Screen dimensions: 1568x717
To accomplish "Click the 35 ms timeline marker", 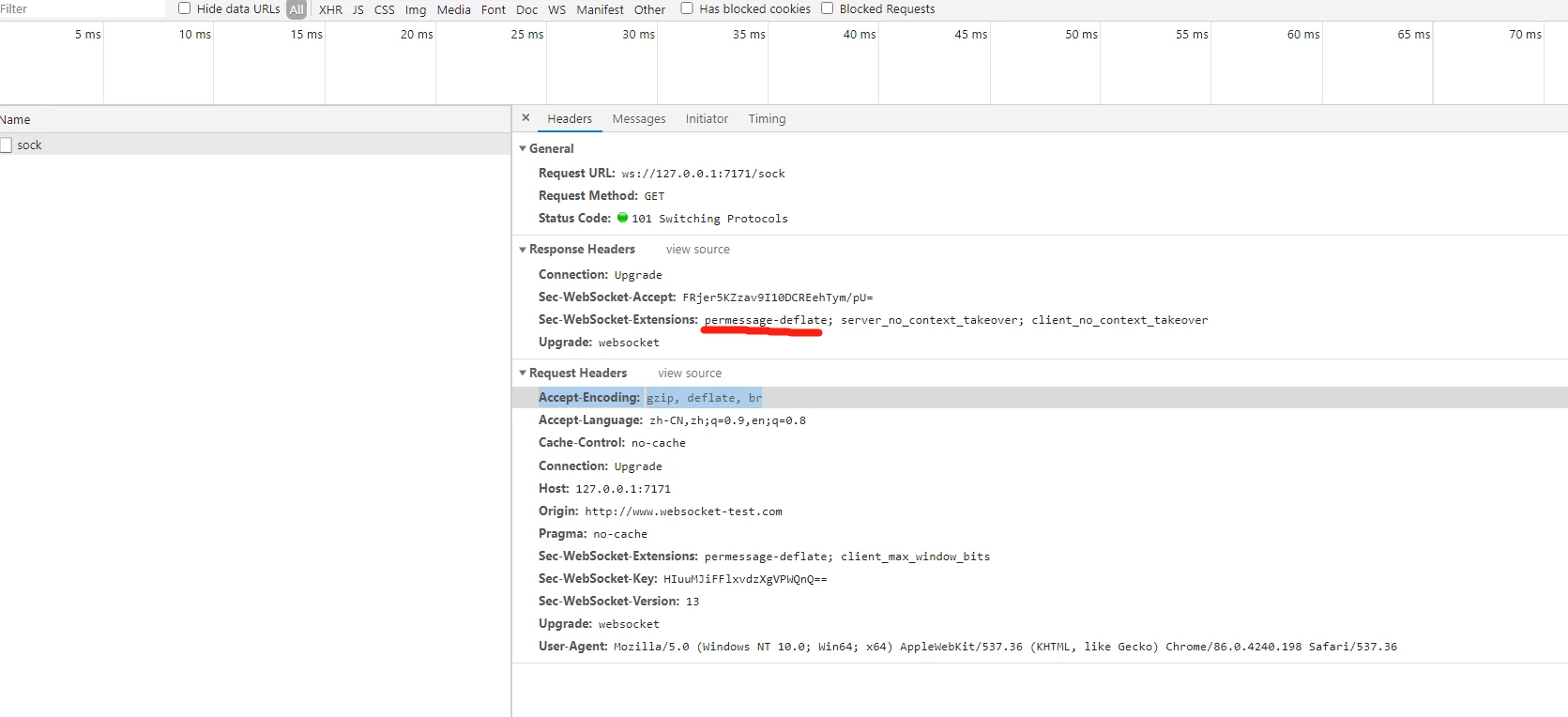I will coord(749,34).
